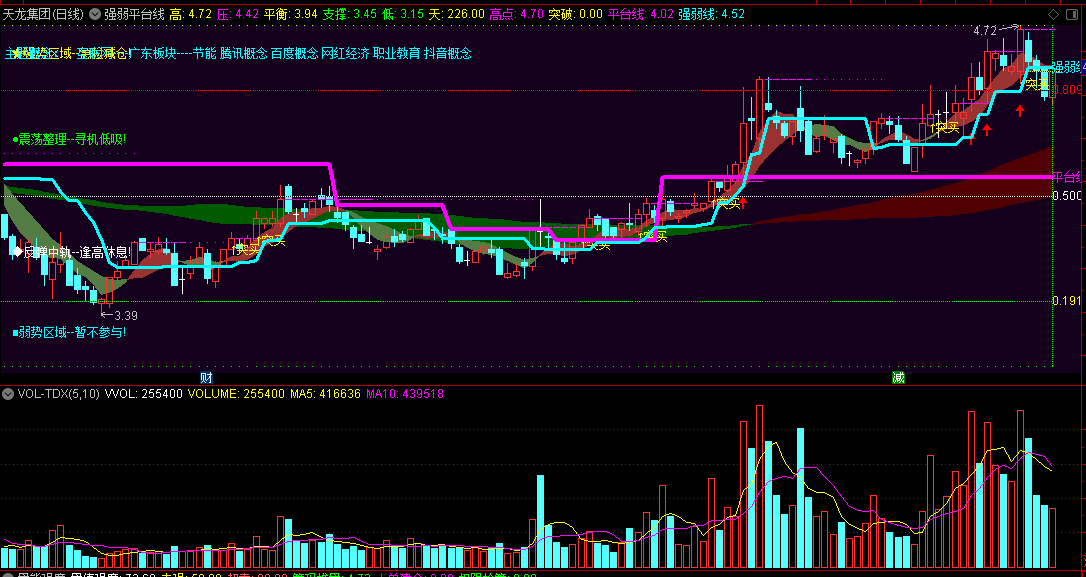
Task: Click the magenta 平台线 label at right edge
Action: (1068, 177)
